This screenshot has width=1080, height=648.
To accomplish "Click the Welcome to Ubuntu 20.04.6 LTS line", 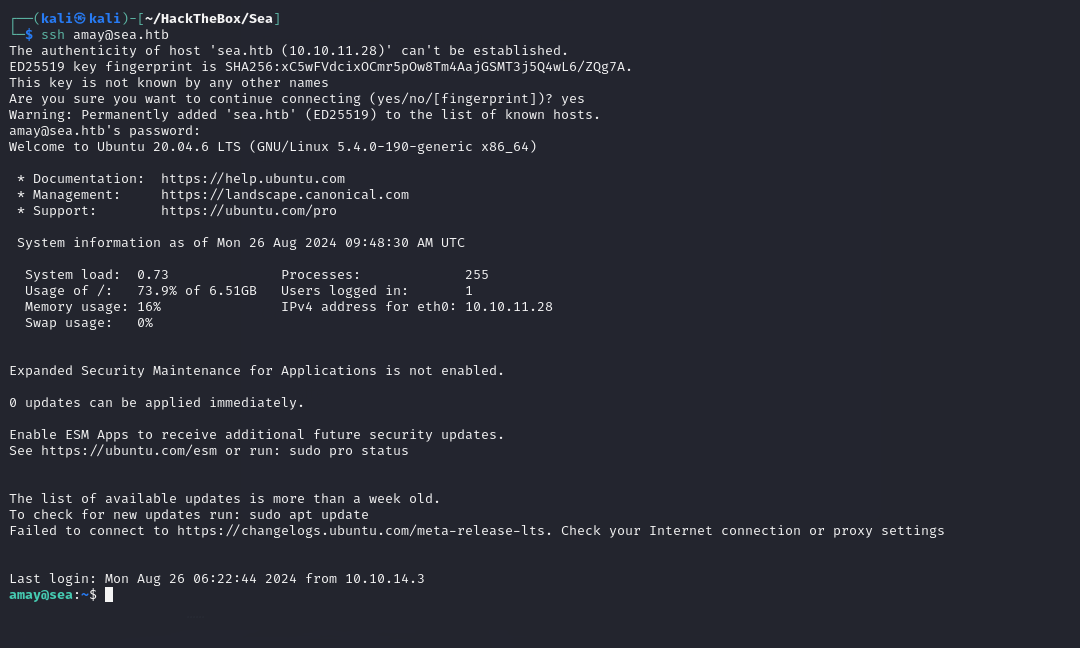I will pos(273,147).
